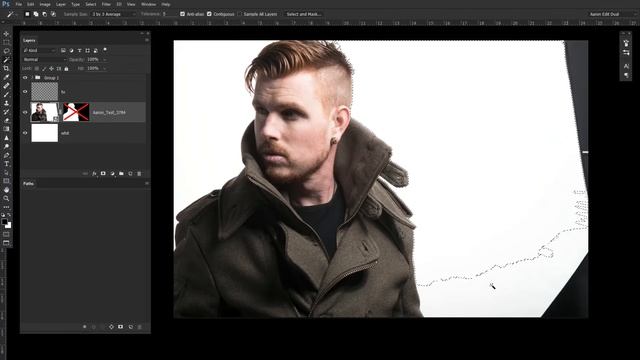Viewport: 640px width, 360px height.
Task: Enable the Sample All Layers checkbox
Action: pos(240,14)
